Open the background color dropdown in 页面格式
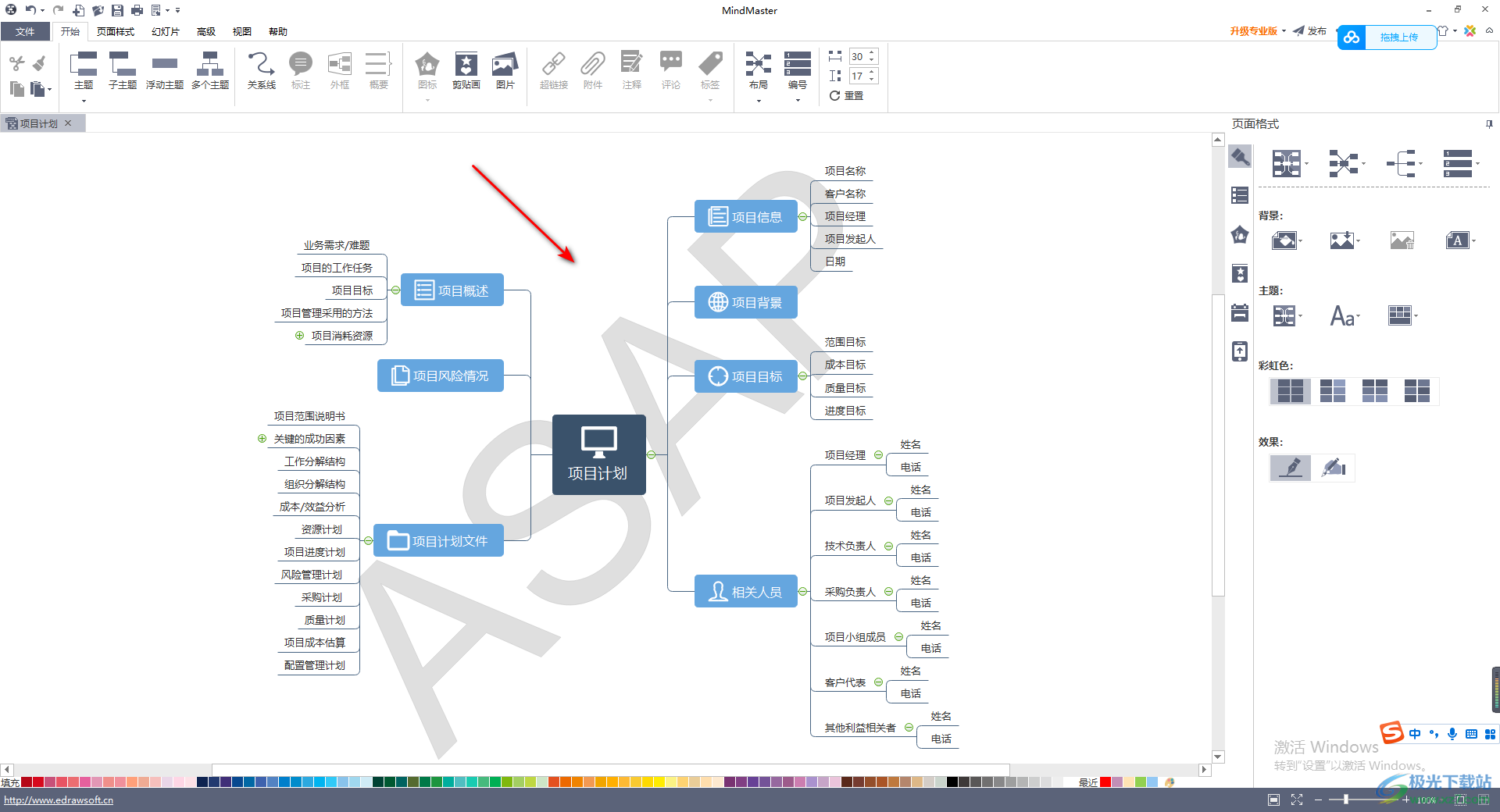Viewport: 1500px width, 812px height. (x=1285, y=240)
